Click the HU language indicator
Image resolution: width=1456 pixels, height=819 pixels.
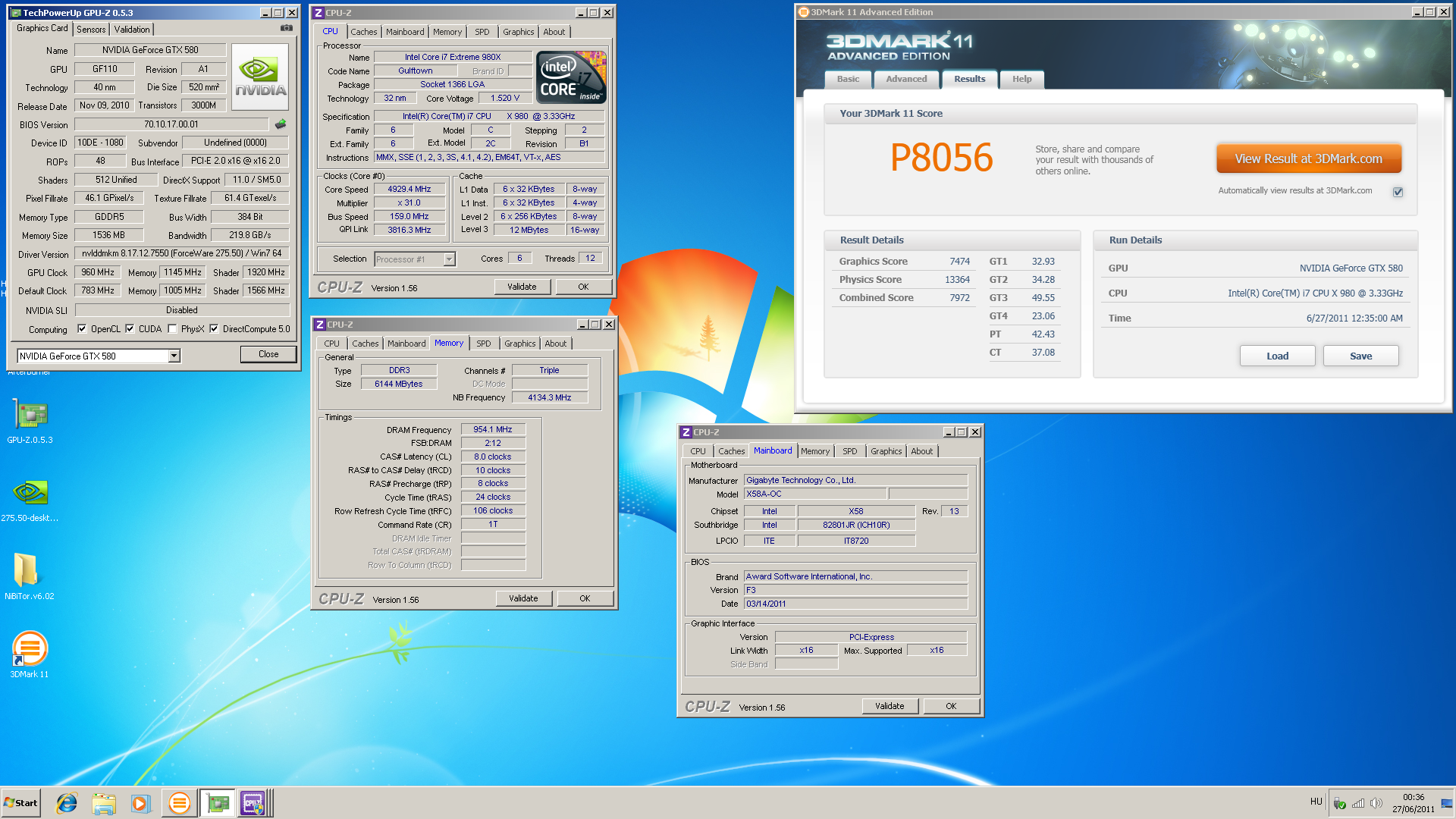1316,802
